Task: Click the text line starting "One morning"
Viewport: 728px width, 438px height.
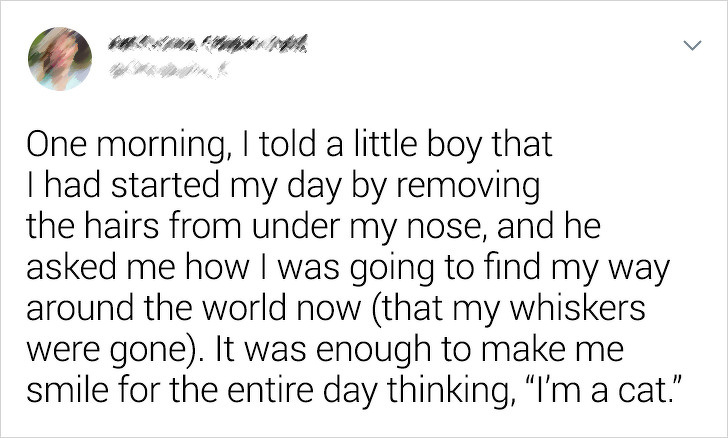Action: [289, 145]
